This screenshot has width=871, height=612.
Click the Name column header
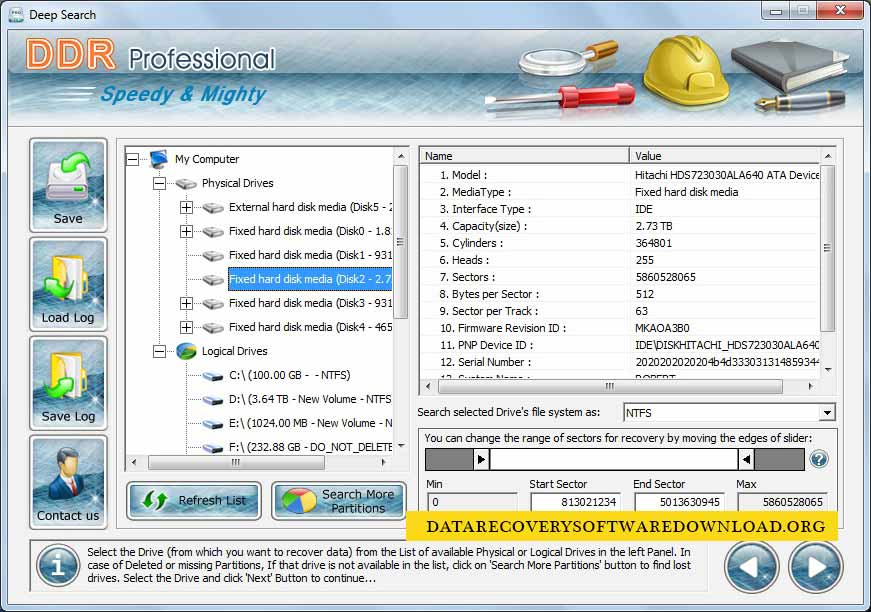pos(524,156)
